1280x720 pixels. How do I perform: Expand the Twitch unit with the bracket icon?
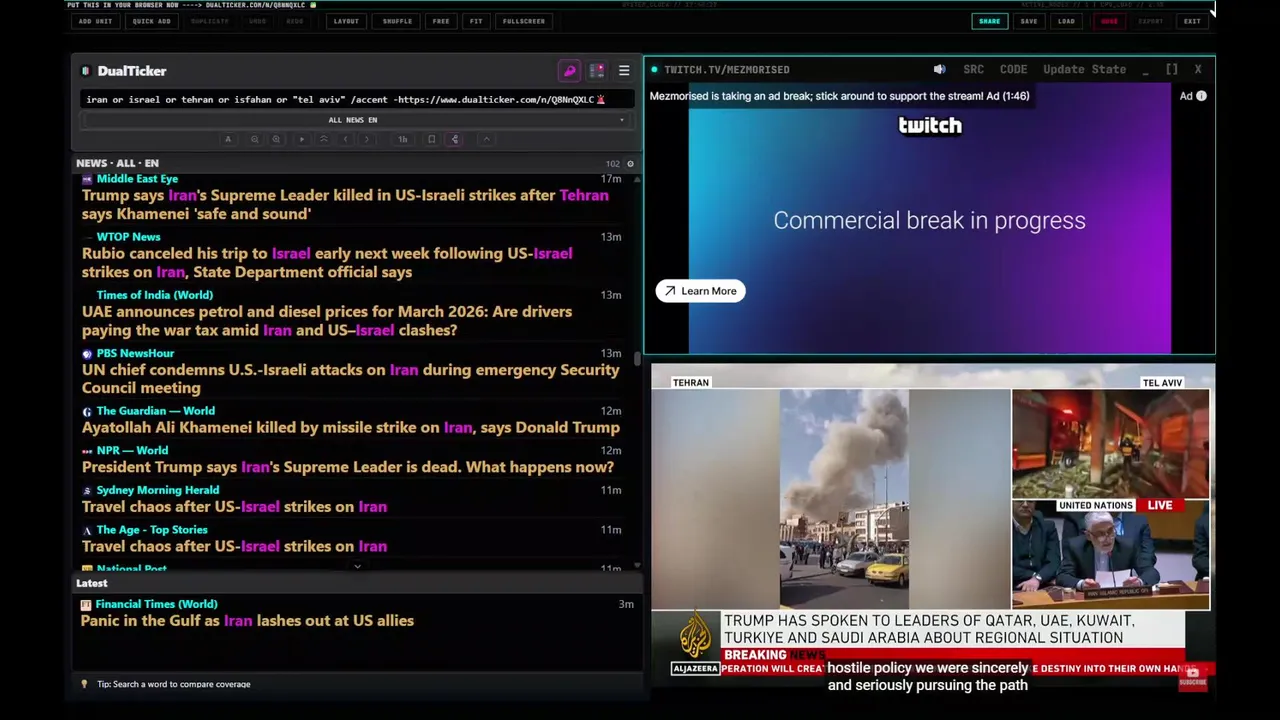click(1171, 69)
